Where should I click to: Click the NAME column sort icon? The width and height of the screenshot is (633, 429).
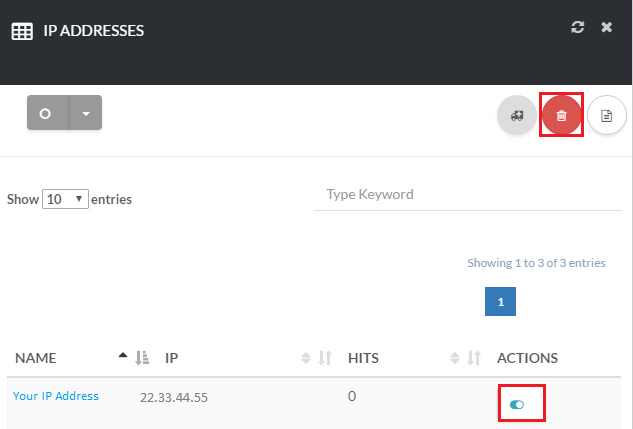tap(141, 357)
